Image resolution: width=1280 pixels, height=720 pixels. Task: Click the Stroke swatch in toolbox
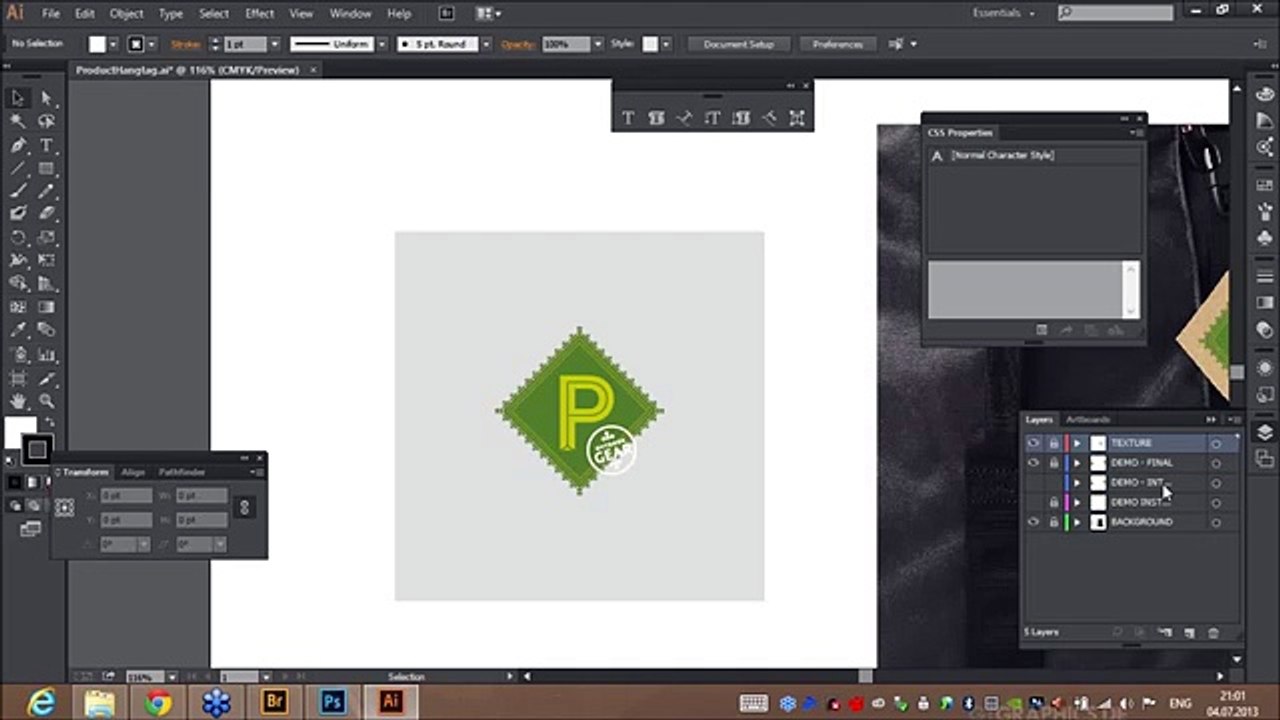point(37,449)
